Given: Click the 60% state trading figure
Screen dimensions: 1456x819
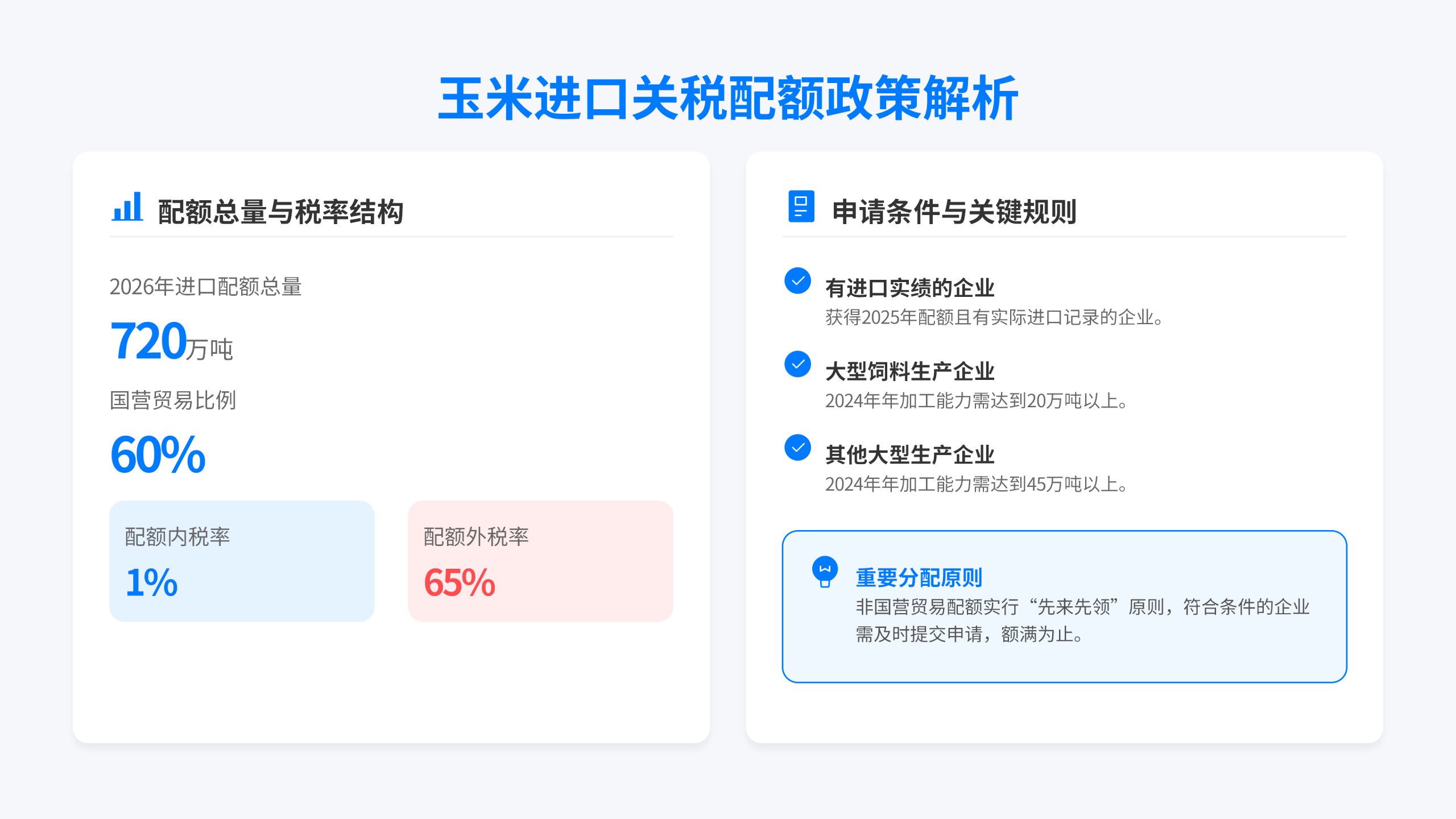Looking at the screenshot, I should [158, 454].
